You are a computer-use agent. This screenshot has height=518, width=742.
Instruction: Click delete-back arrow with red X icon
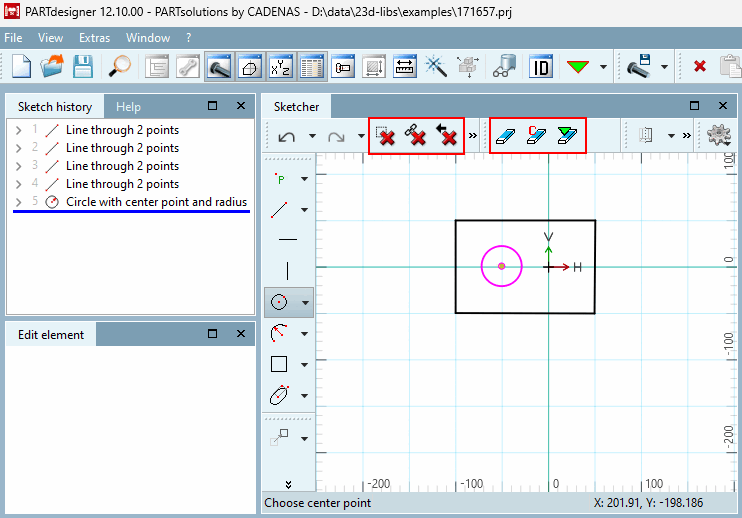[x=447, y=136]
